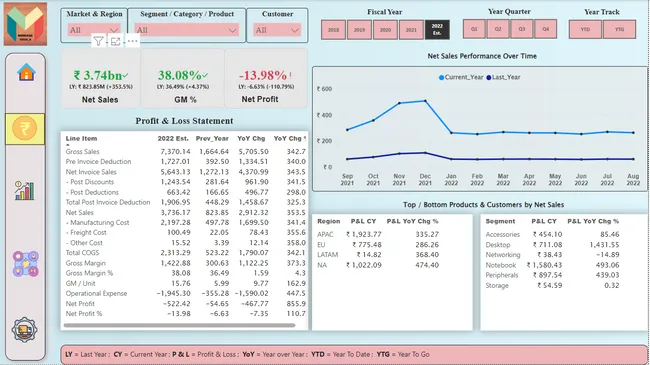Select fiscal year 2020
Screen dimensions: 650x365
[x=386, y=30]
